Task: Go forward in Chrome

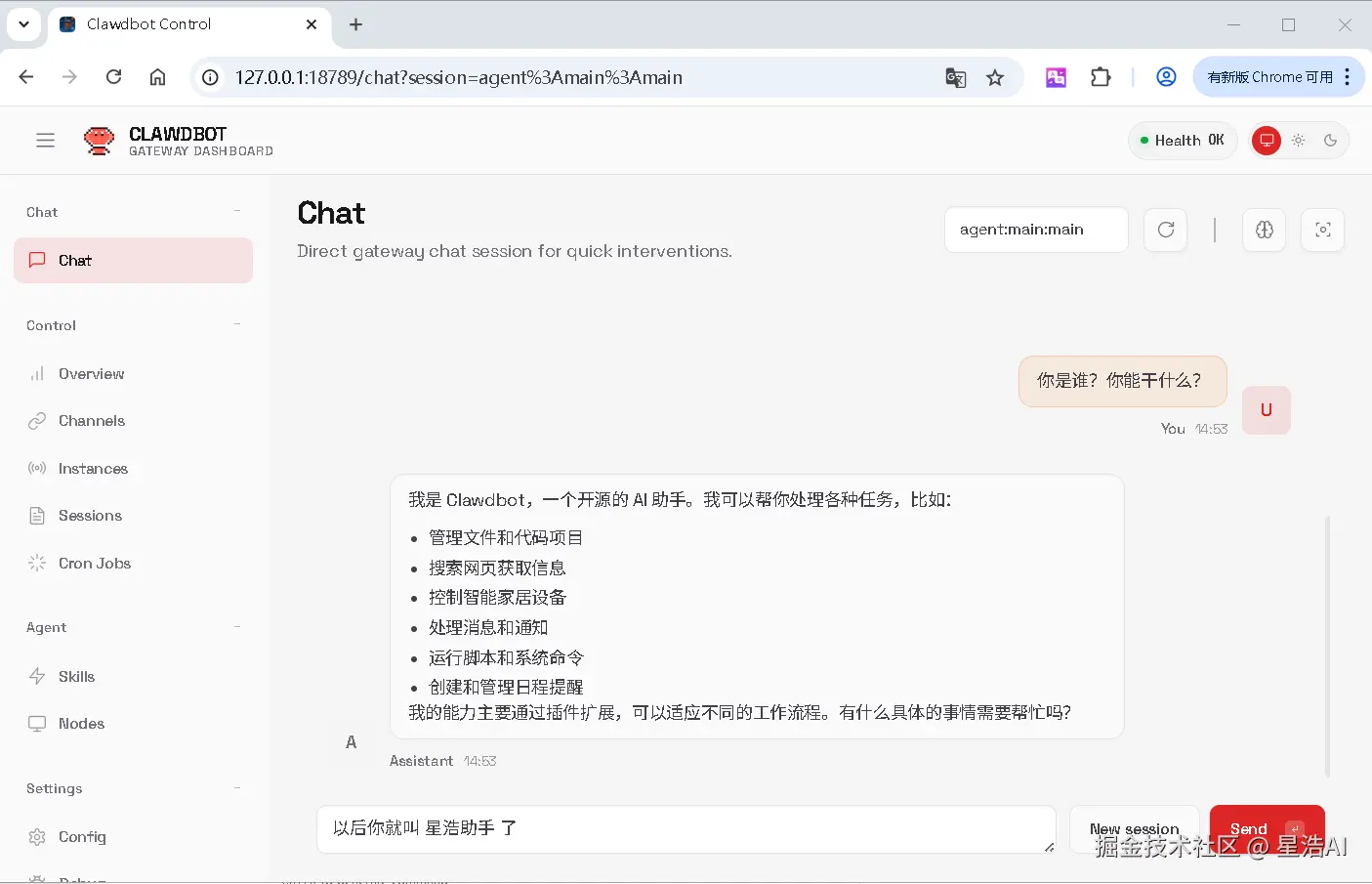Action: [69, 77]
